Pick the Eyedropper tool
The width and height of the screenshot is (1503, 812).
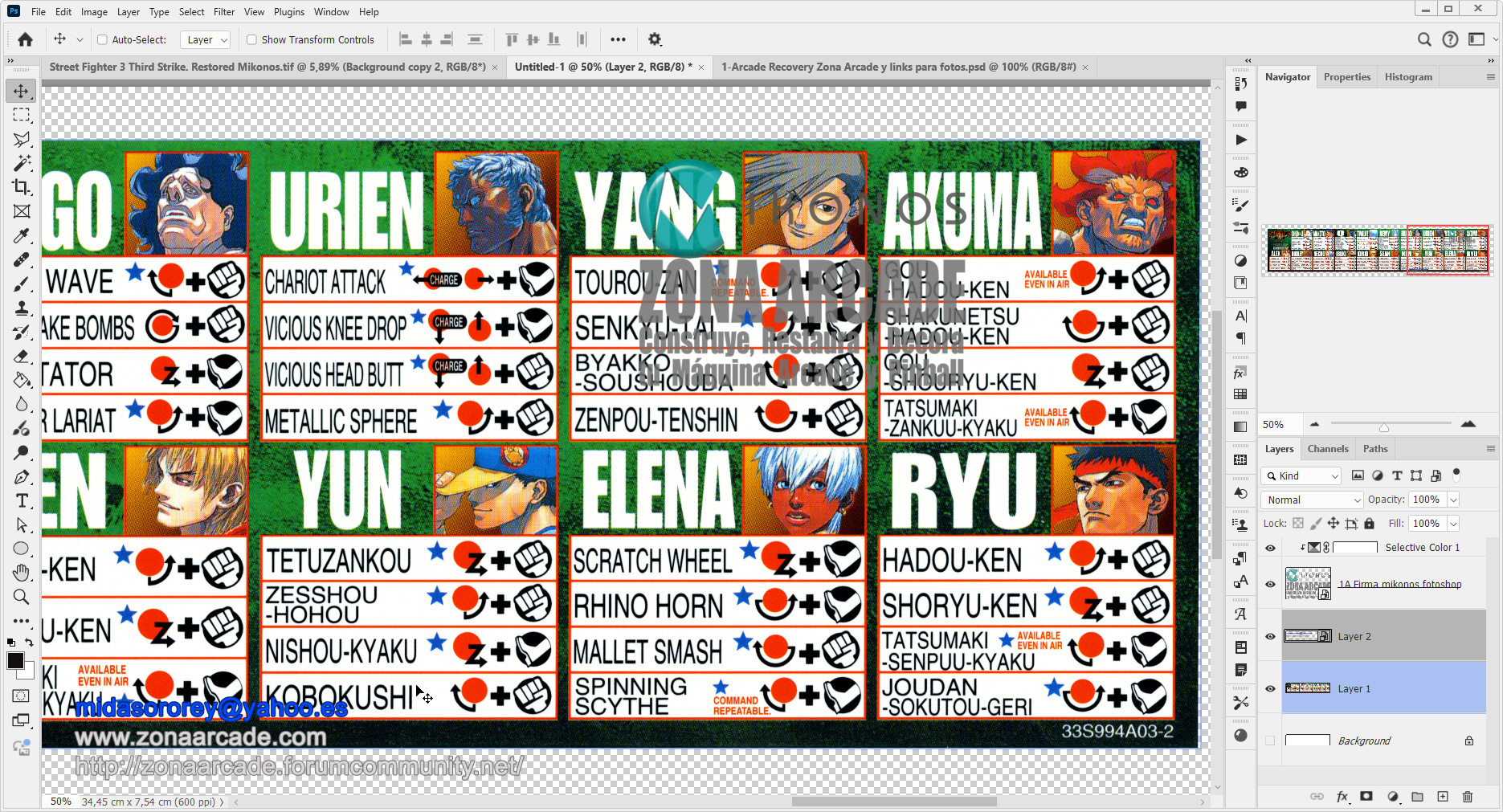[22, 235]
